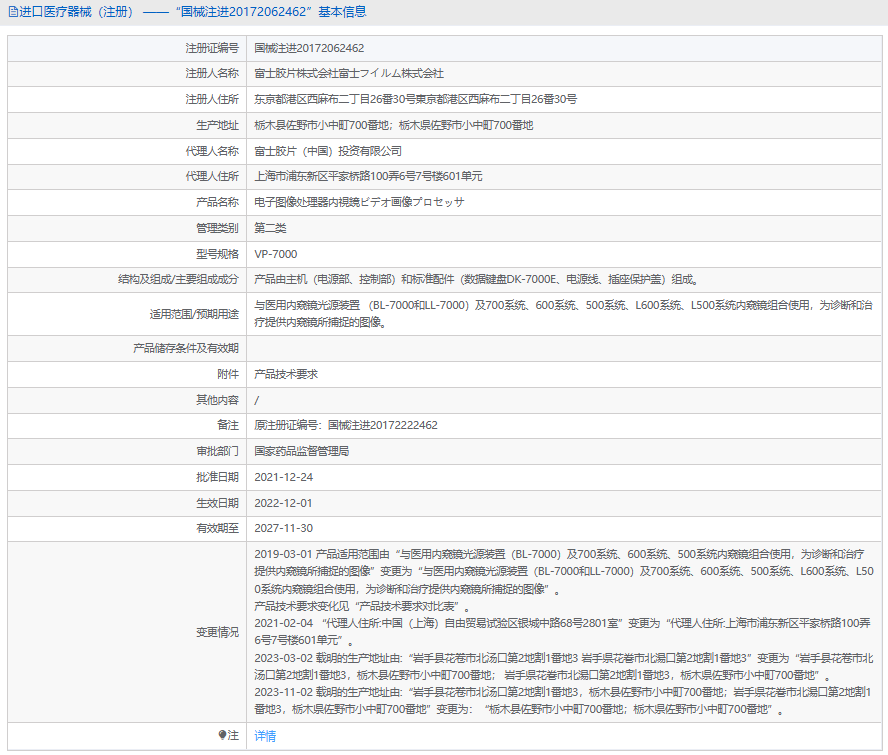Screen dimensions: 888x755
Task: Select 产品由主机 composition description
Action: coord(476,279)
